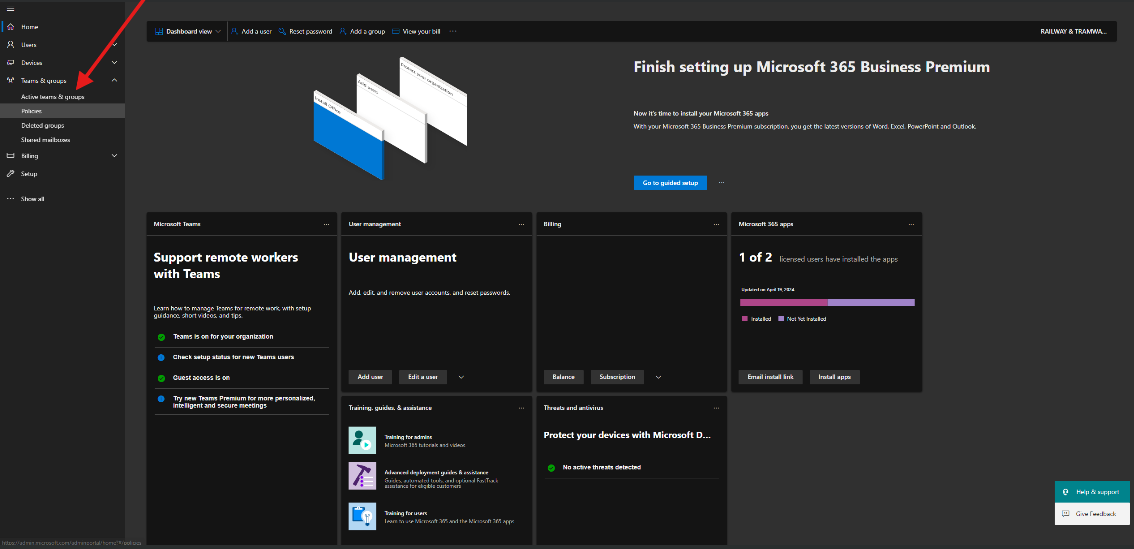
Task: Click the Give feedback button
Action: point(1092,514)
